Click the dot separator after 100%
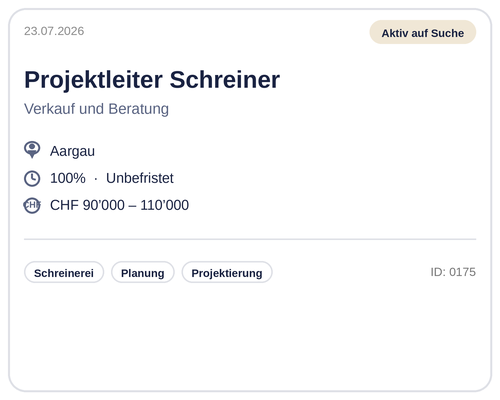 (96, 179)
